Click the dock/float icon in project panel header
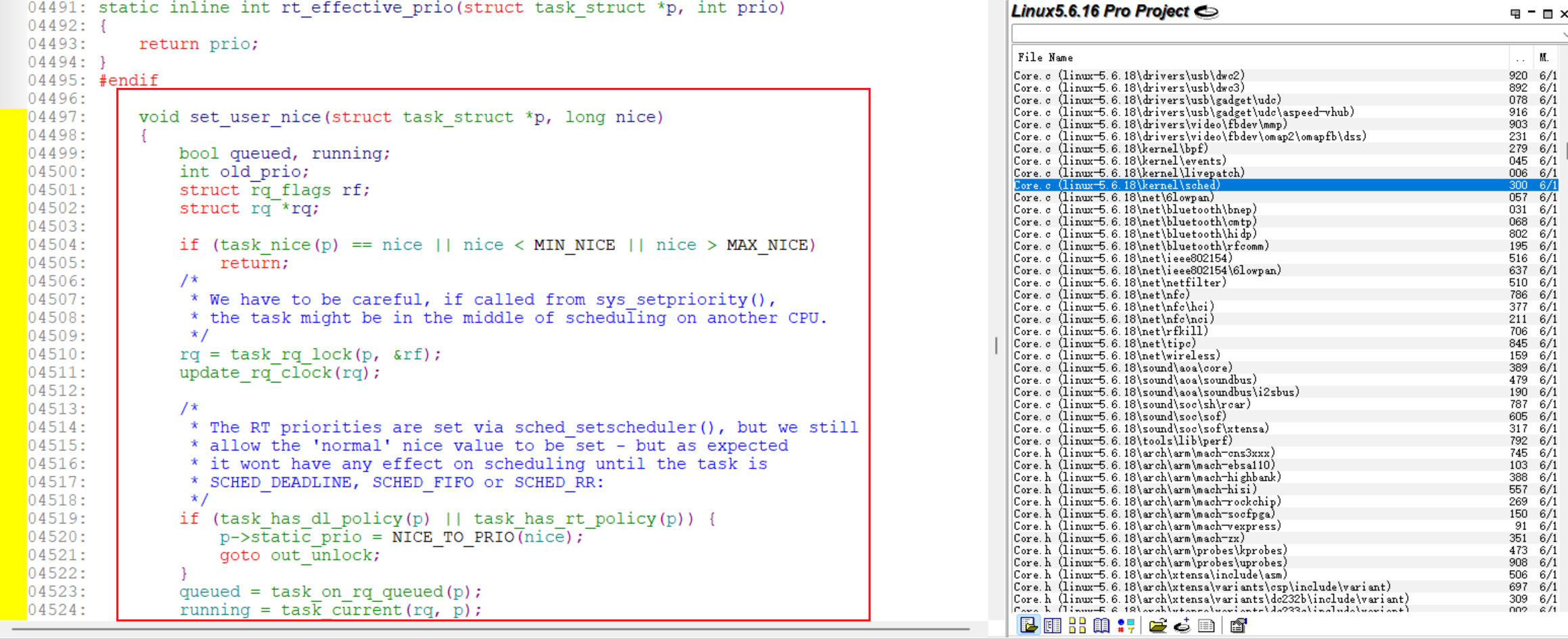Image resolution: width=1568 pixels, height=639 pixels. 1515,13
